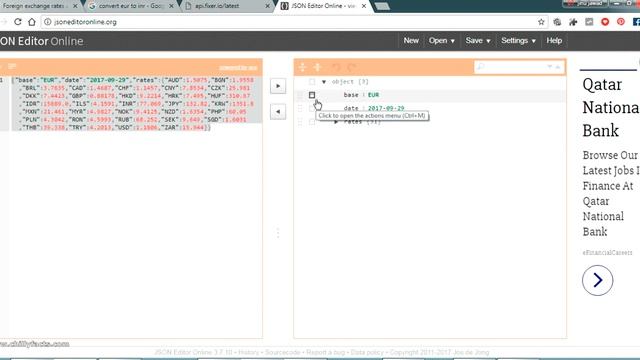Click the powered by ace link
This screenshot has height=360, width=640.
coord(238,68)
